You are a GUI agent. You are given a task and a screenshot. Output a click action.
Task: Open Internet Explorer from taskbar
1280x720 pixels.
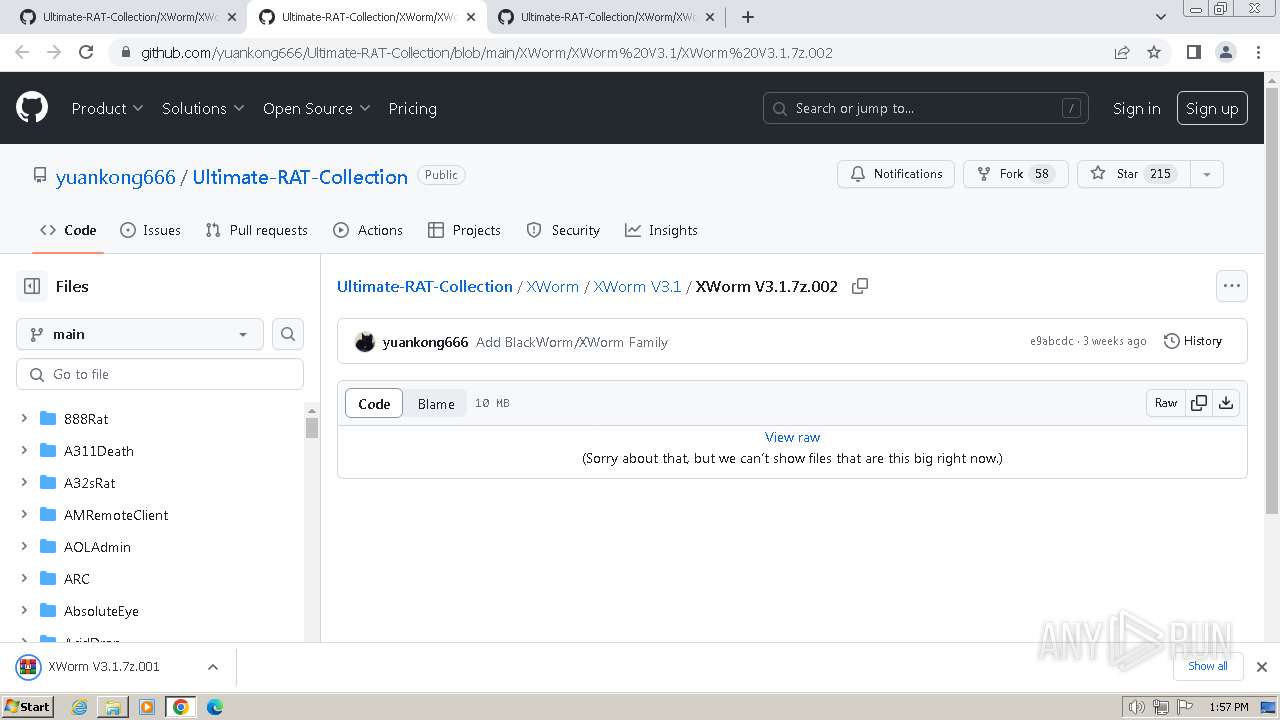tap(79, 707)
